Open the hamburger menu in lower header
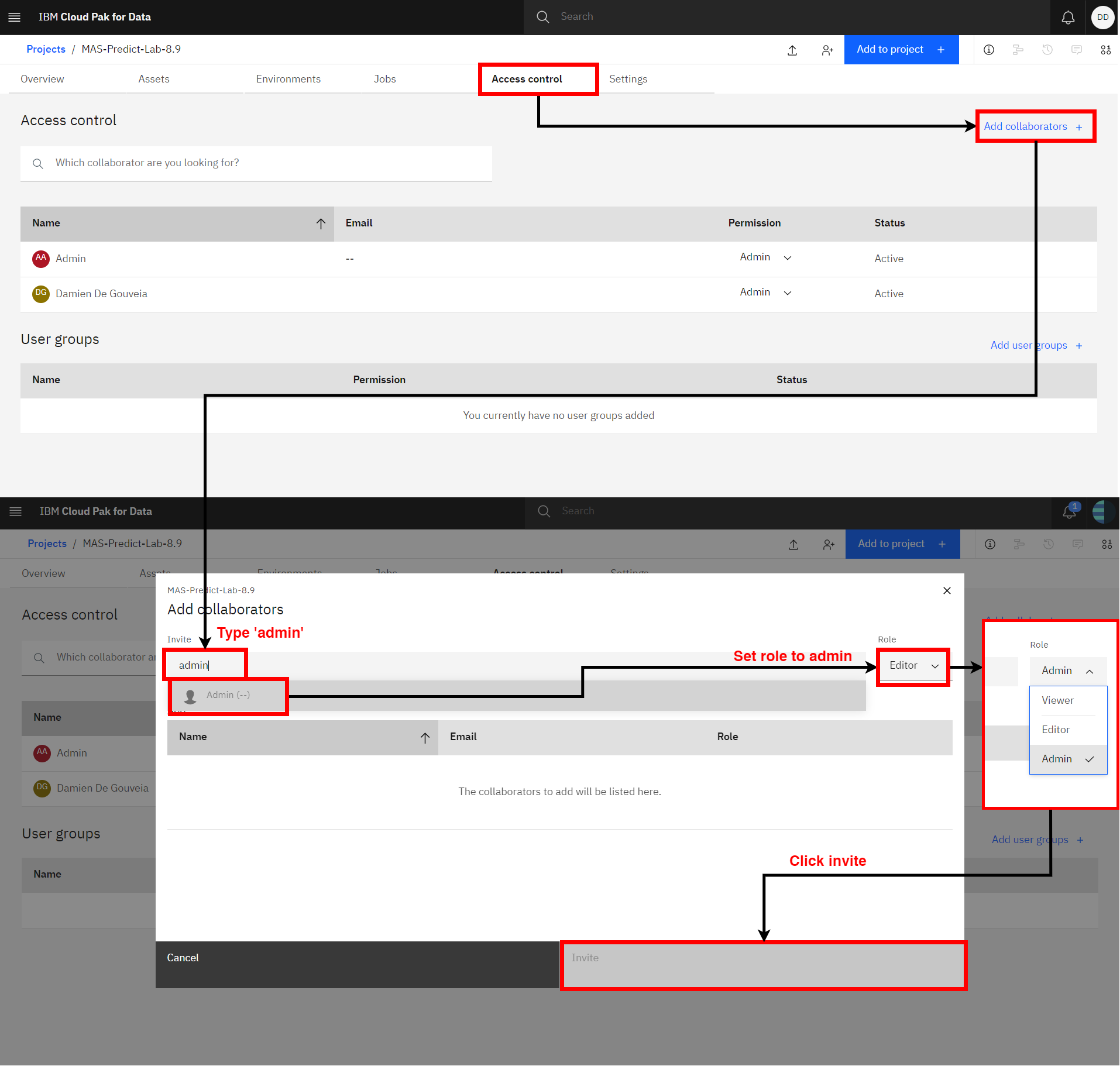1120x1066 pixels. pos(16,511)
